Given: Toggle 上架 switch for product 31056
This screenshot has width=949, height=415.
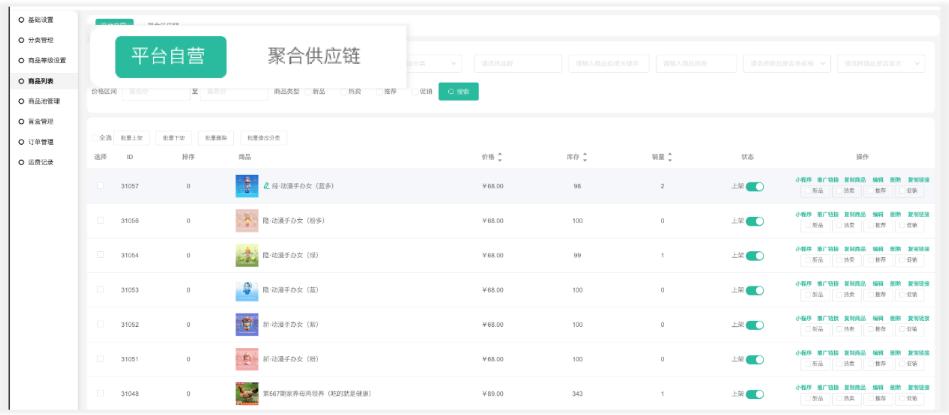Looking at the screenshot, I should click(x=755, y=221).
